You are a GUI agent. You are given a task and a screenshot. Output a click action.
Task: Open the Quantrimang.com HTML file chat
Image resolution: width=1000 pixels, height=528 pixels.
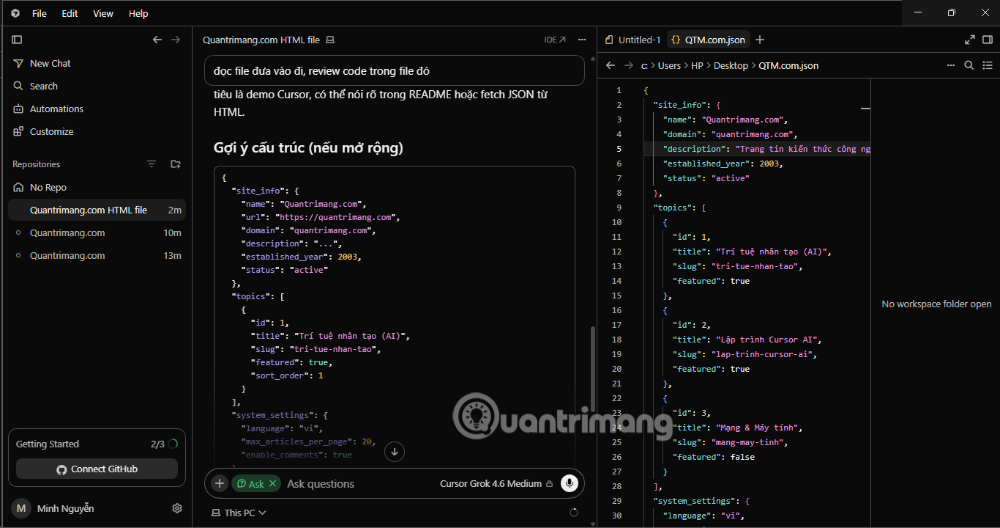click(x=97, y=210)
